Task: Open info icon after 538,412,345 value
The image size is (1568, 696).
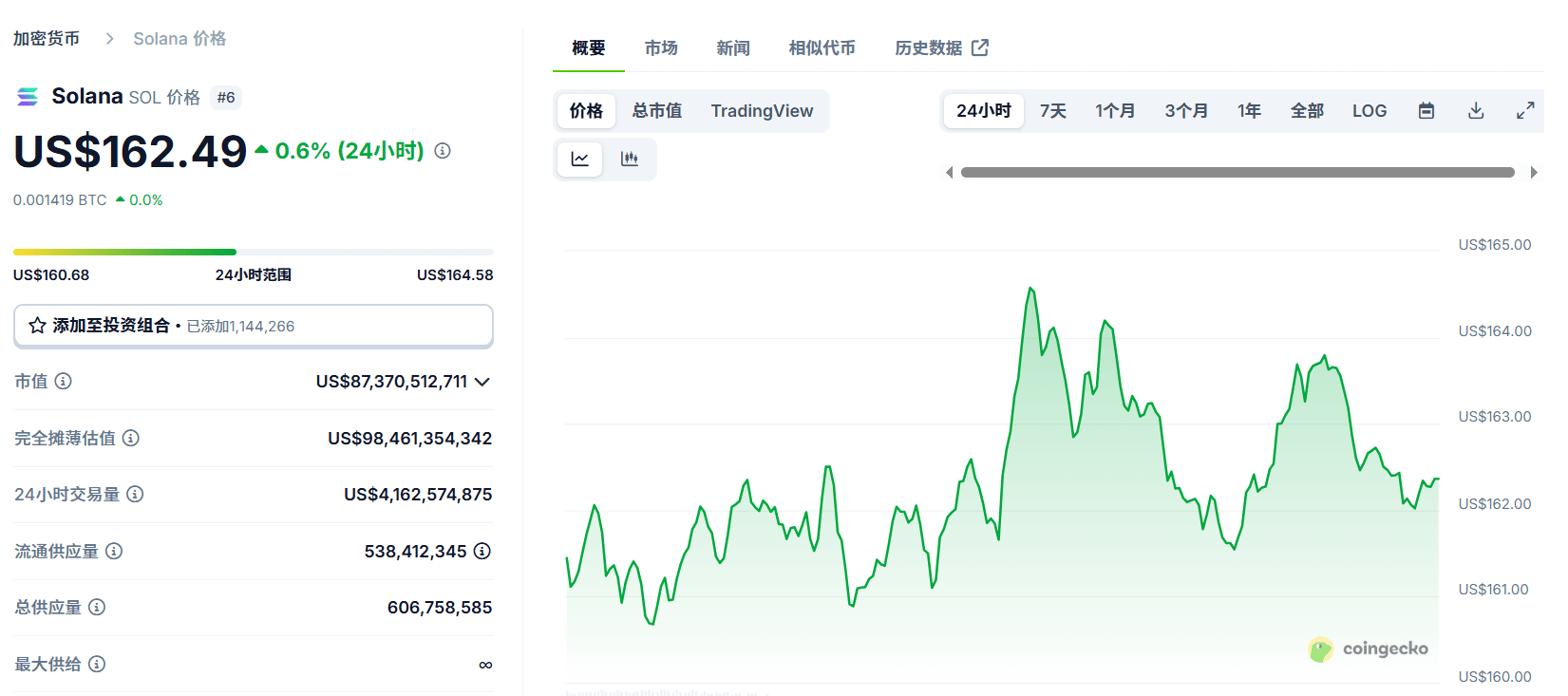Action: 482,551
